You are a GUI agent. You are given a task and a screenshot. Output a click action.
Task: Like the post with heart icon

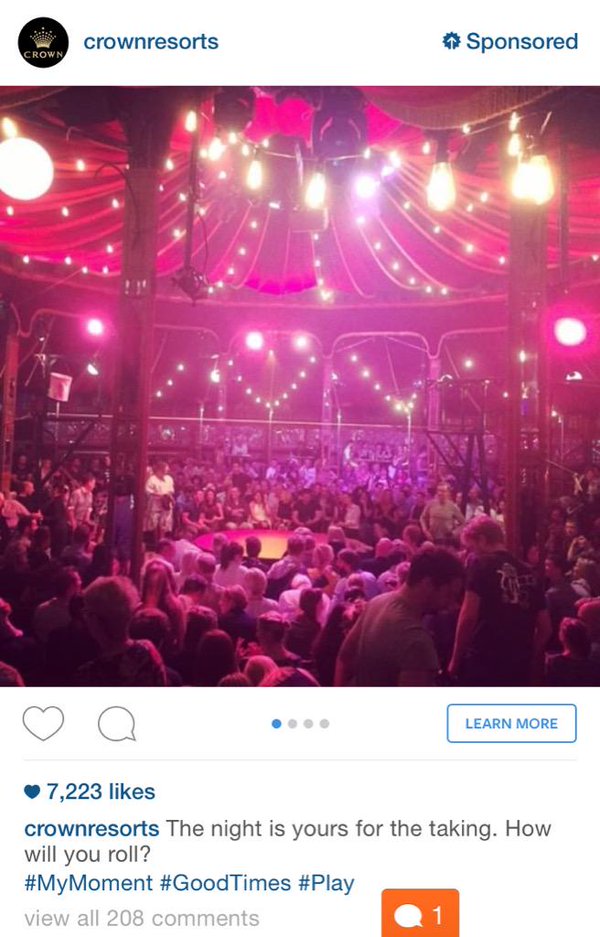[x=43, y=723]
